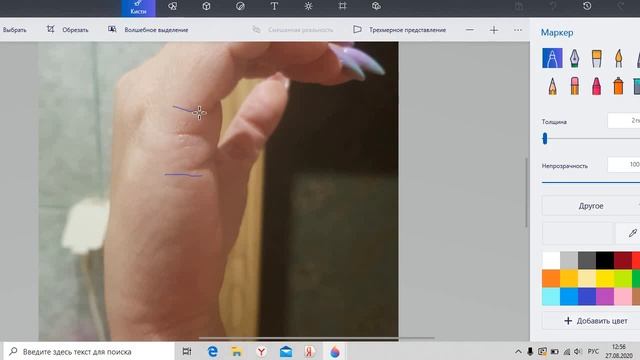The width and height of the screenshot is (640, 360).
Task: Toggle Трехмерное представление (3D view)
Action: tap(400, 29)
